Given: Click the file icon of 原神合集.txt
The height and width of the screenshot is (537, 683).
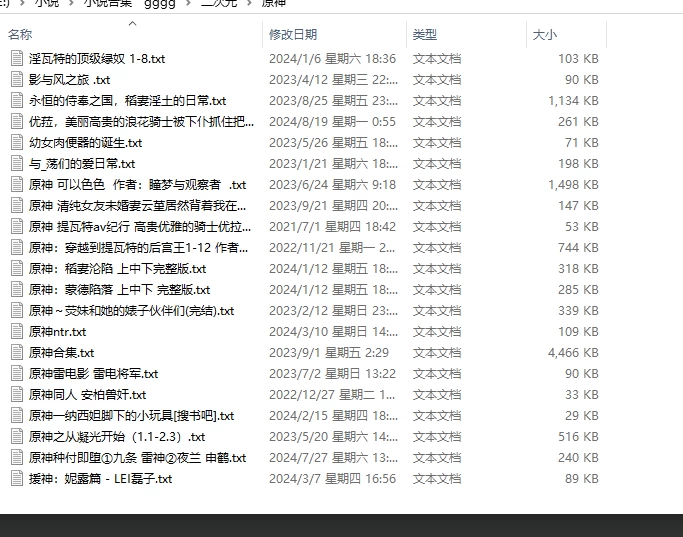Looking at the screenshot, I should tap(17, 352).
